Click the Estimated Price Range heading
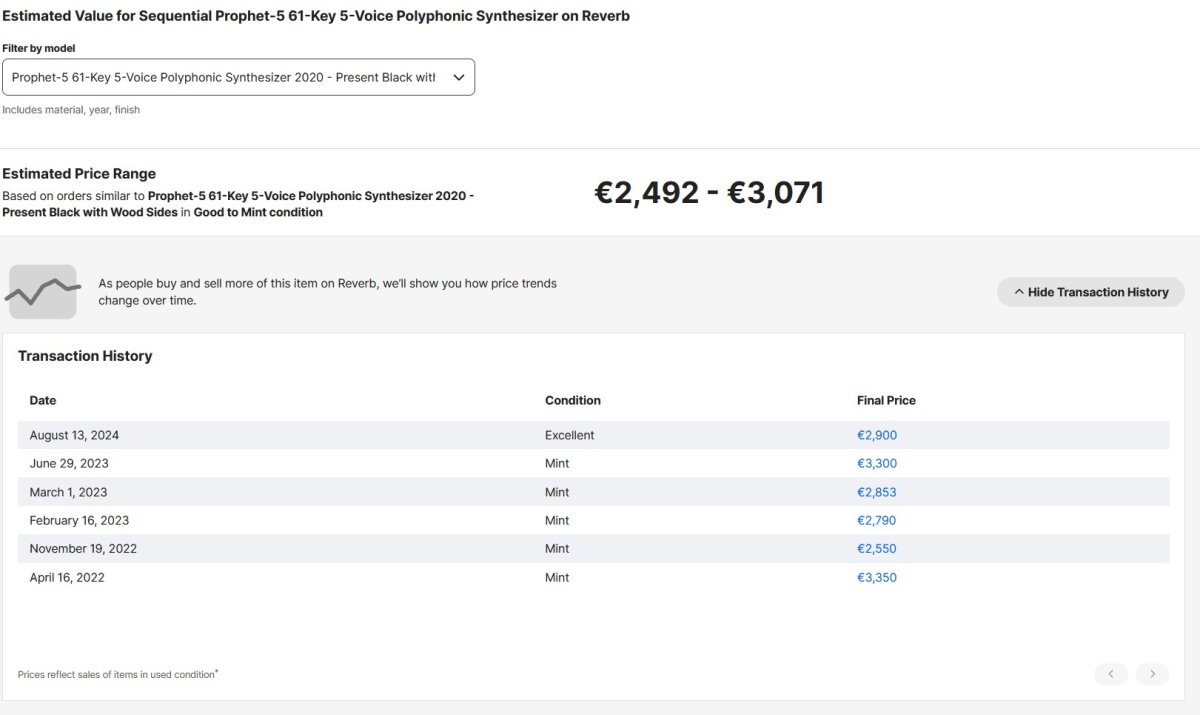1200x715 pixels. click(x=79, y=173)
